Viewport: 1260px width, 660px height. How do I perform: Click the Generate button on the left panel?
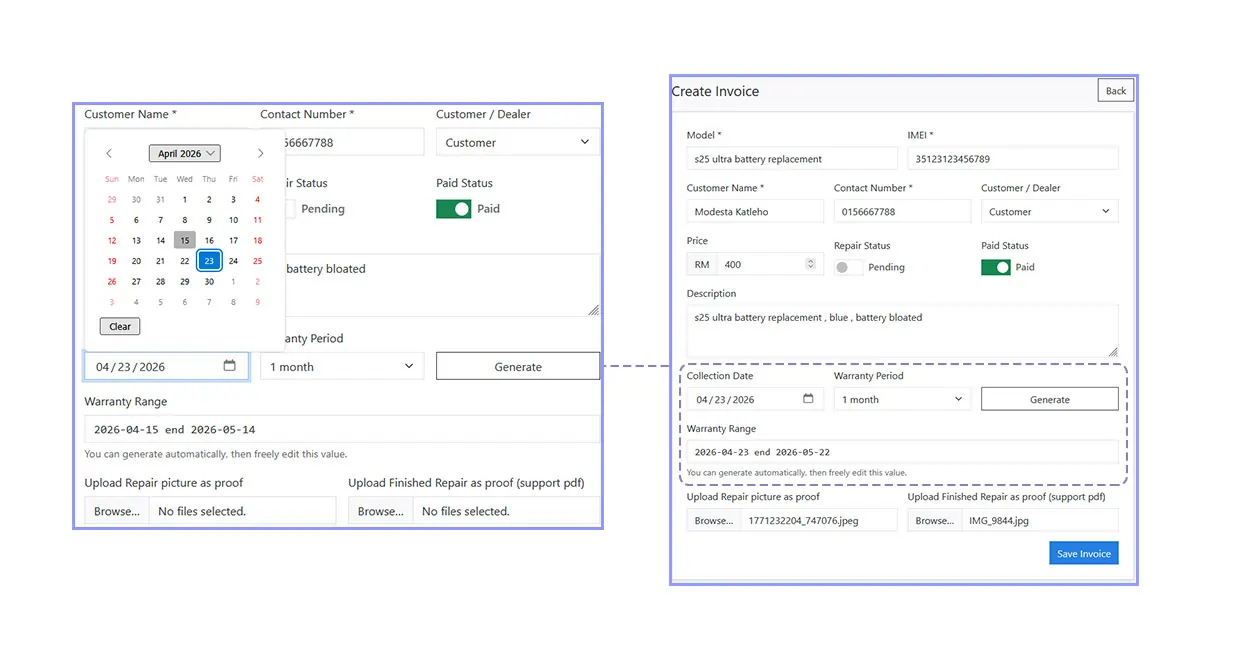[517, 366]
